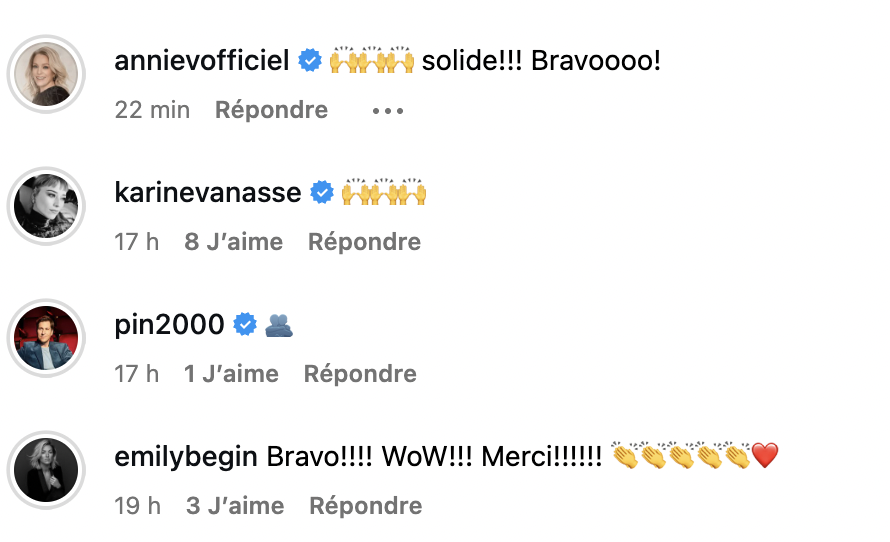890x542 pixels.
Task: Show the 1 J'aime on pin2000's comment
Action: pos(231,374)
